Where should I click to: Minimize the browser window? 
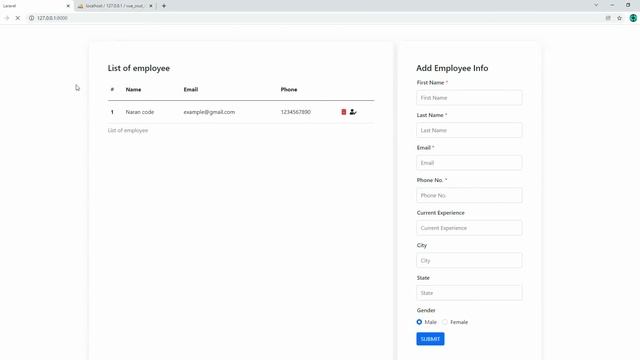point(612,5)
